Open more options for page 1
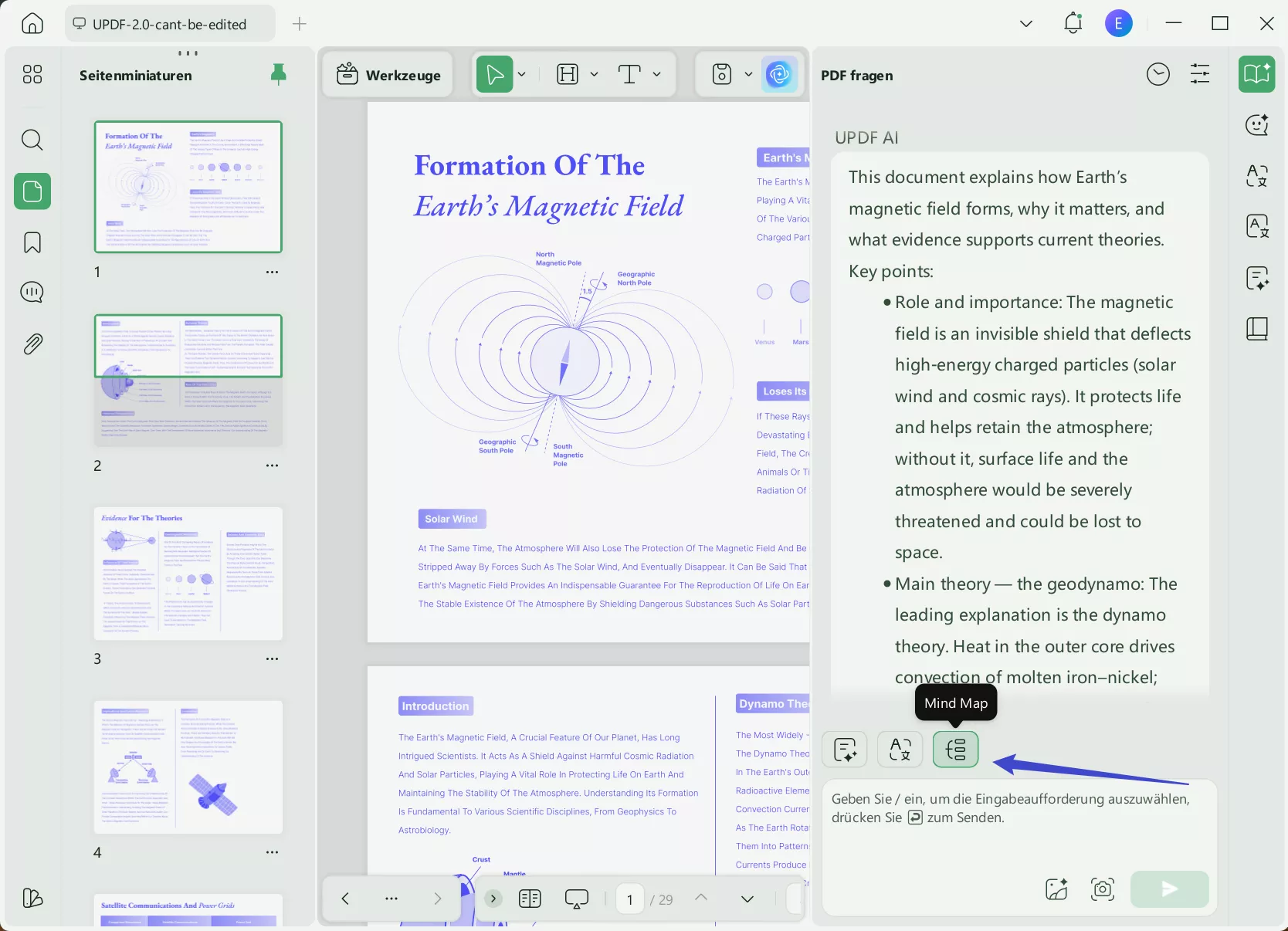This screenshot has height=931, width=1288. pyautogui.click(x=272, y=272)
